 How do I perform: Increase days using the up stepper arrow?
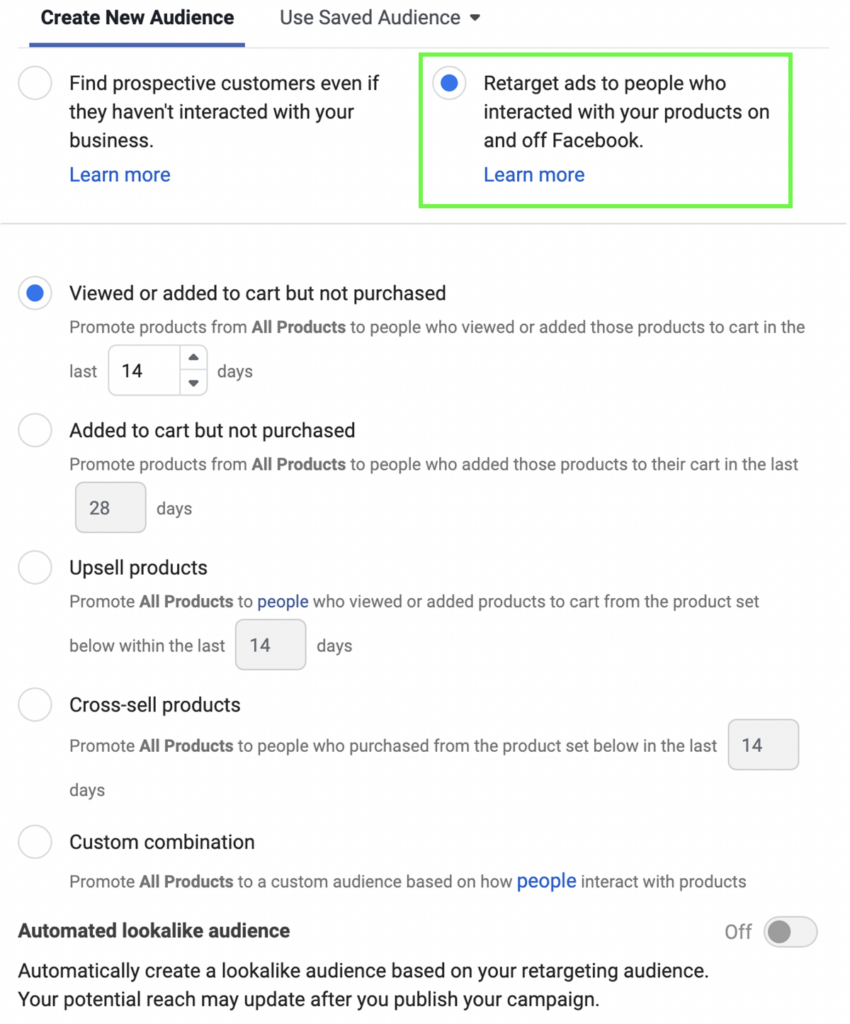[193, 358]
